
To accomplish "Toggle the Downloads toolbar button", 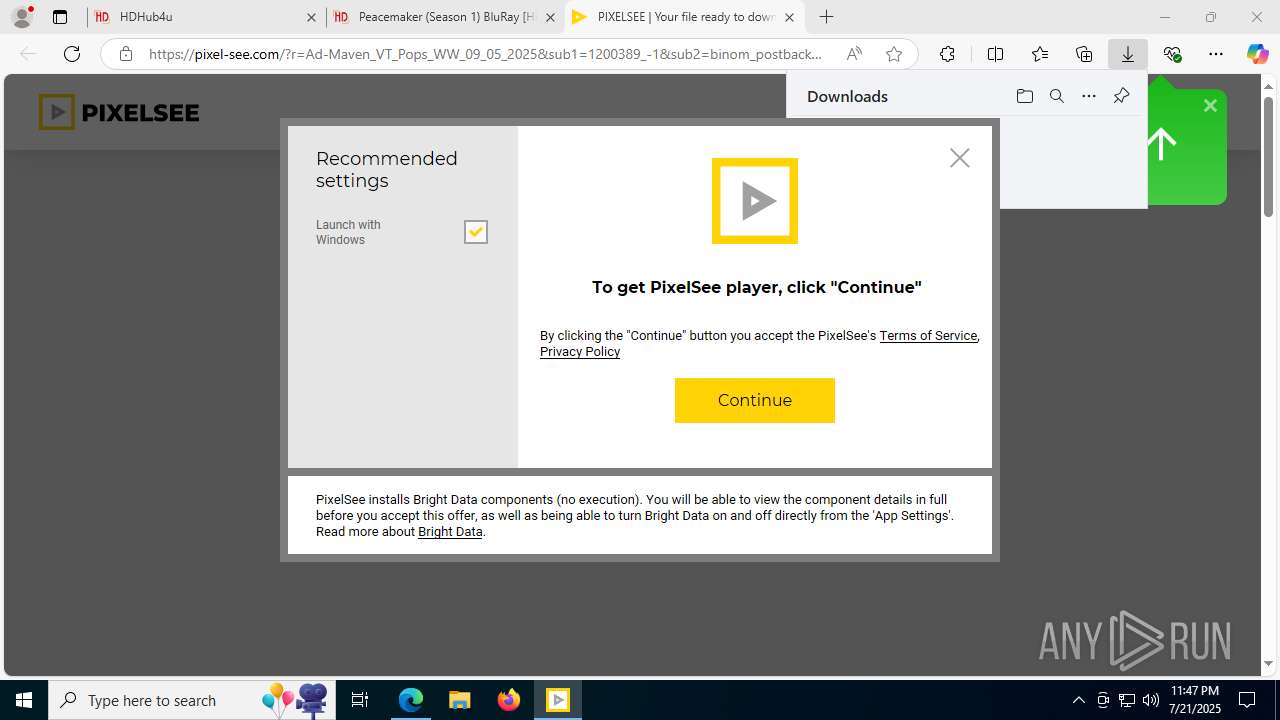I will click(1128, 54).
